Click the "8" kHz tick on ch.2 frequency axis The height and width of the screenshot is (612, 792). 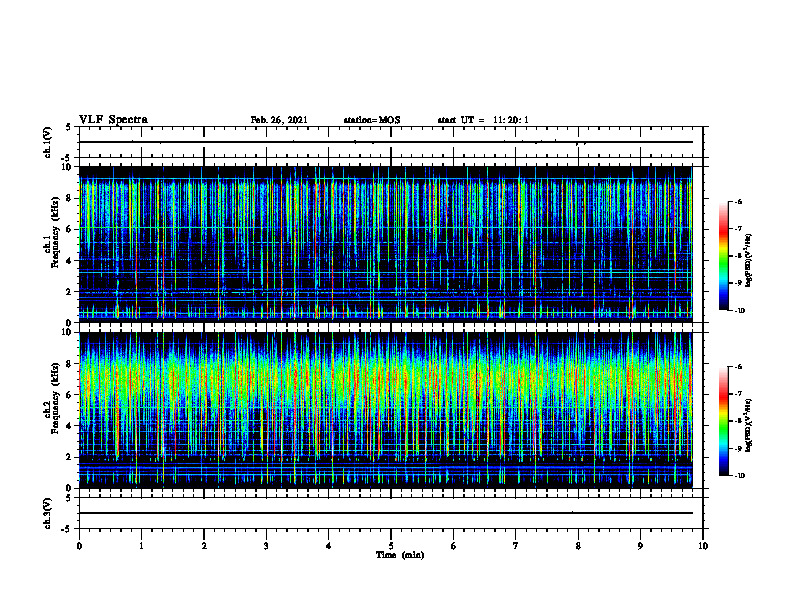coord(71,364)
